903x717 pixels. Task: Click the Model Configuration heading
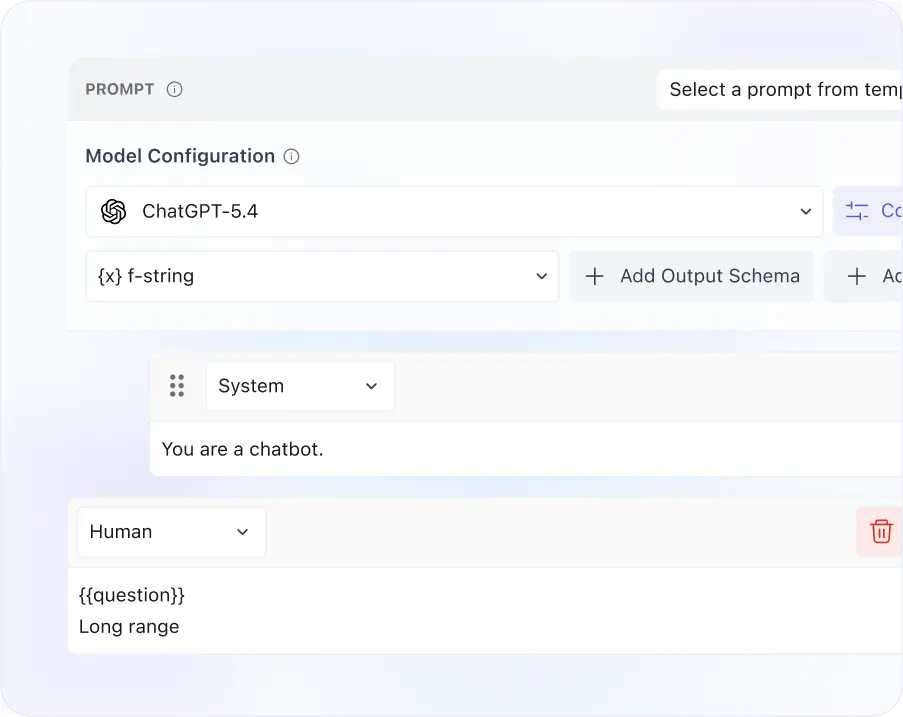click(180, 156)
